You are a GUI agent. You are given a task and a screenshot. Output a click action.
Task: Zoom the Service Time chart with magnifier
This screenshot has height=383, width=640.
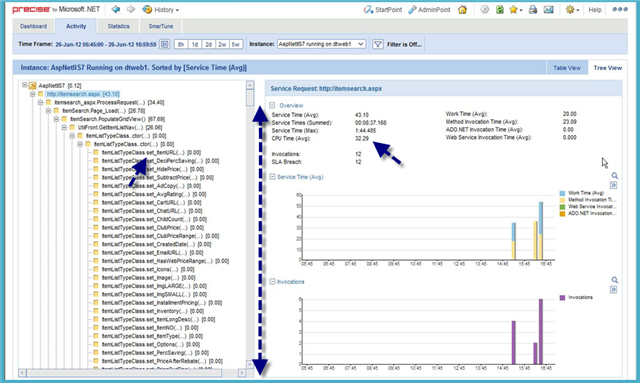[x=614, y=176]
